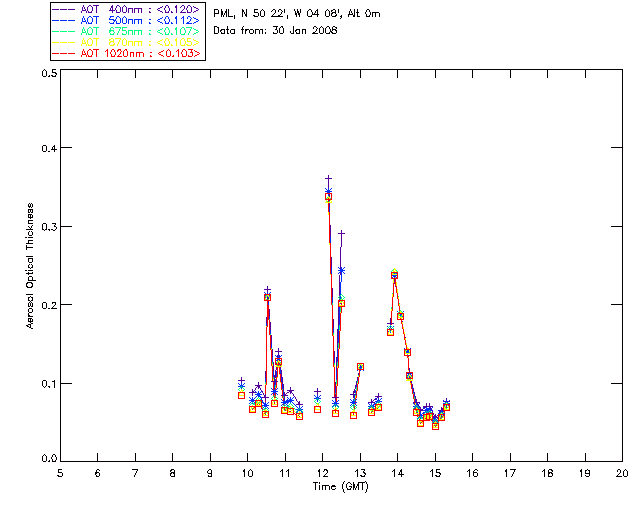Click the 0.4 y-axis tick label

(x=49, y=148)
